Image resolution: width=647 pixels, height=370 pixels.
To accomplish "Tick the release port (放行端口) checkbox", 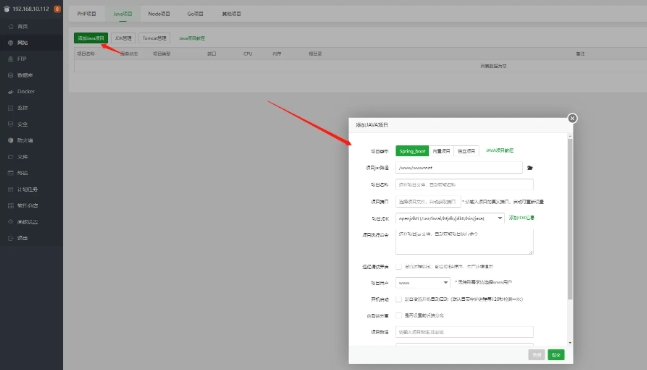I will tap(398, 266).
